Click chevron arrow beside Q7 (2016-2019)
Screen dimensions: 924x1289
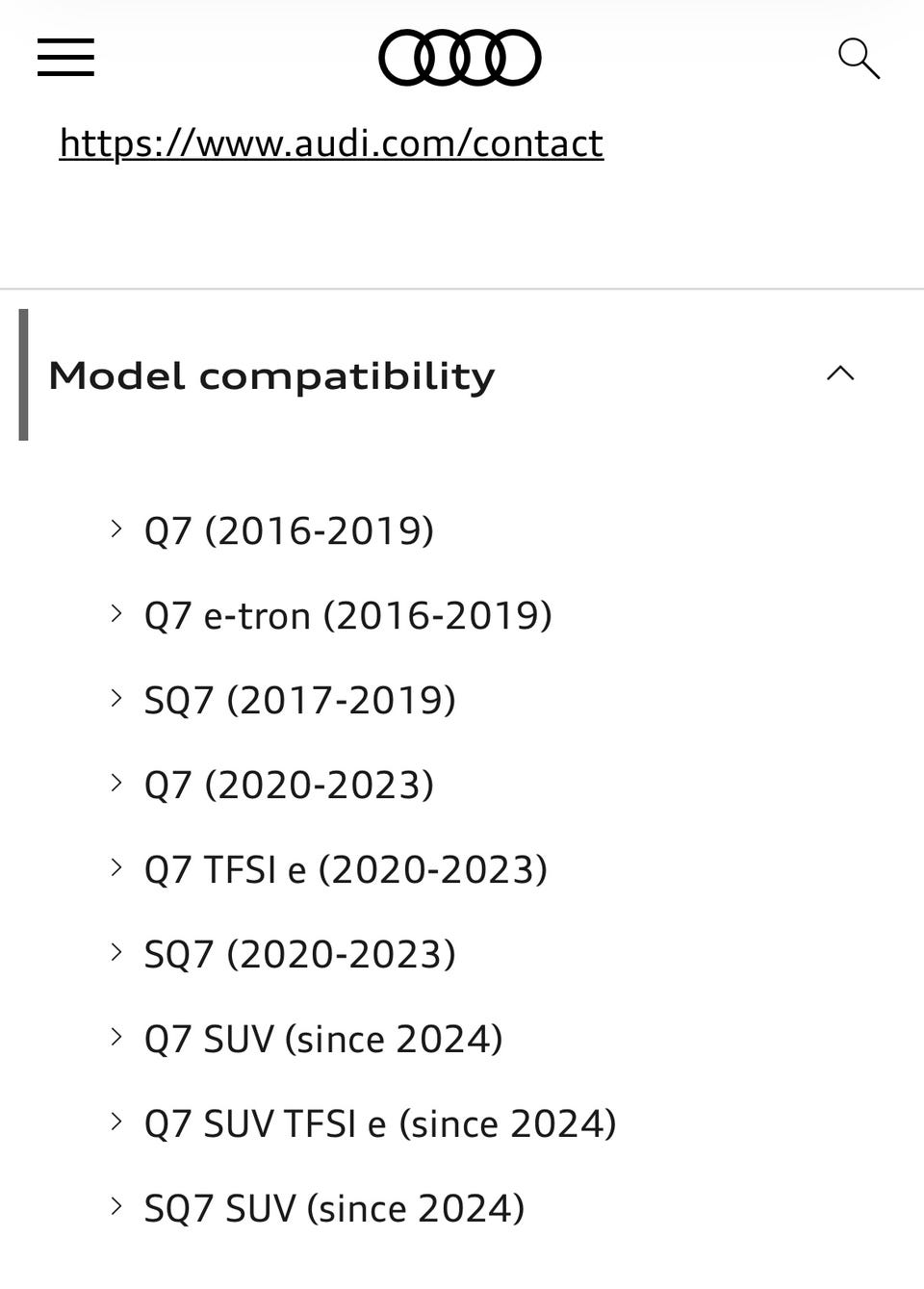(x=116, y=528)
